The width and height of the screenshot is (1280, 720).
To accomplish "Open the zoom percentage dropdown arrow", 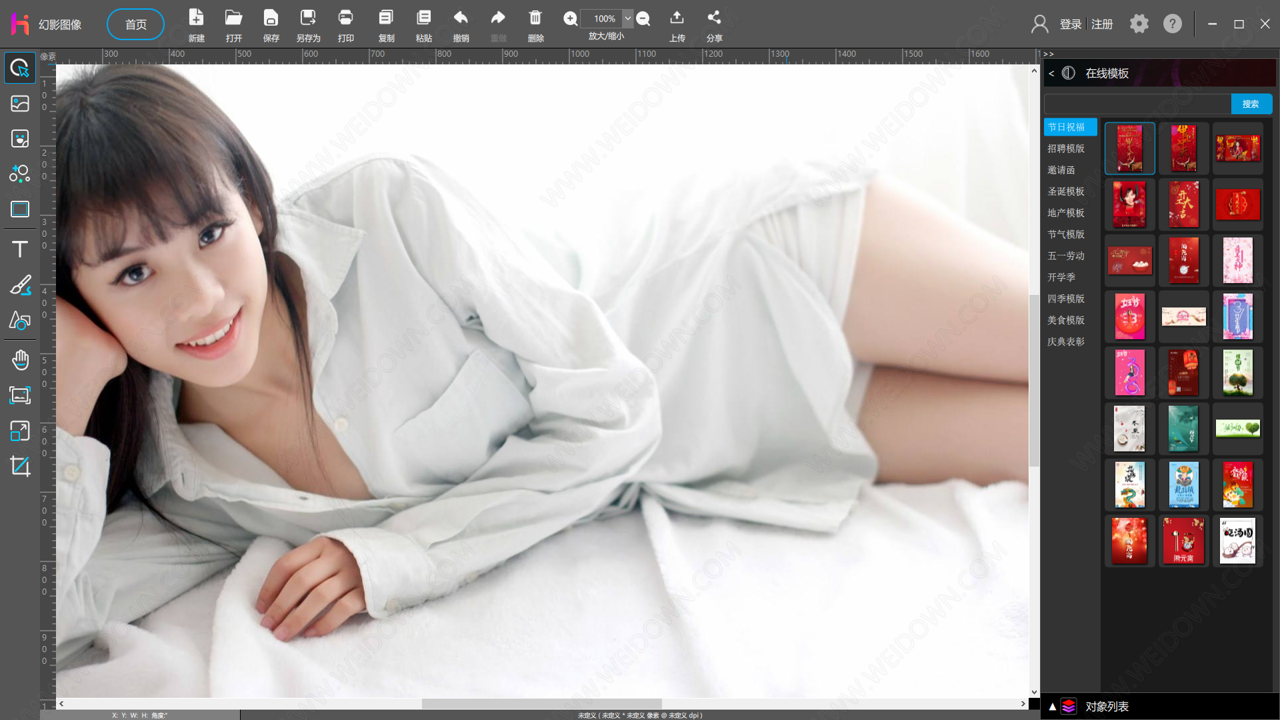I will 628,18.
